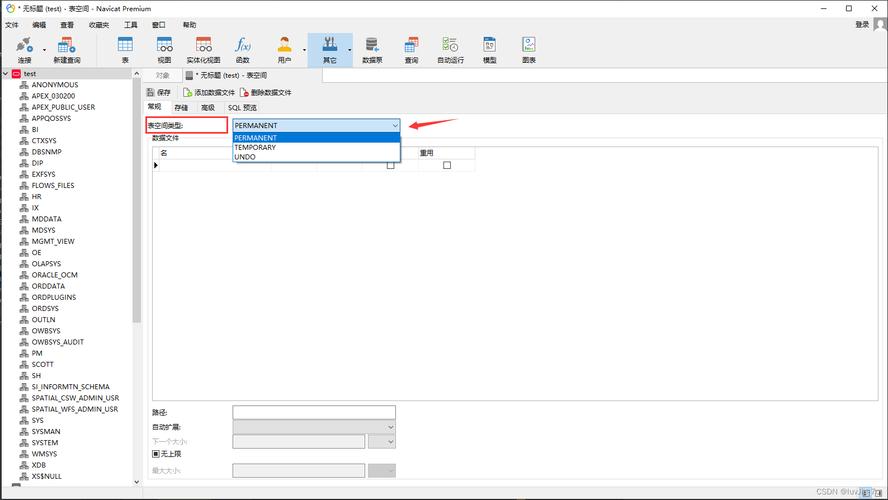The image size is (888, 500).
Task: Tick the 重用 reuse checkbox in grid row
Action: [x=447, y=165]
